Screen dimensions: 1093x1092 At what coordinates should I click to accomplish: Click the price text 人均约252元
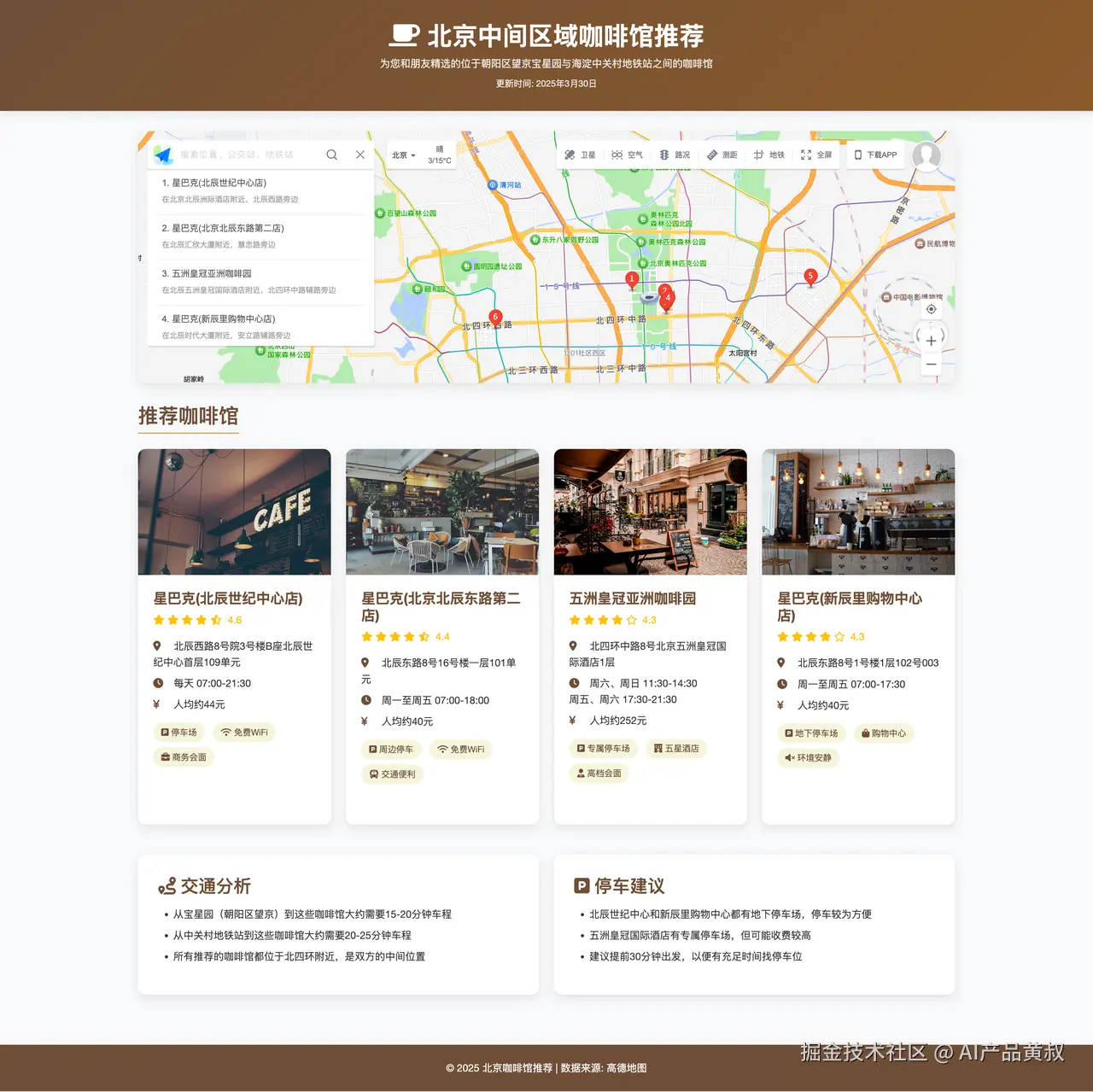[x=618, y=721]
